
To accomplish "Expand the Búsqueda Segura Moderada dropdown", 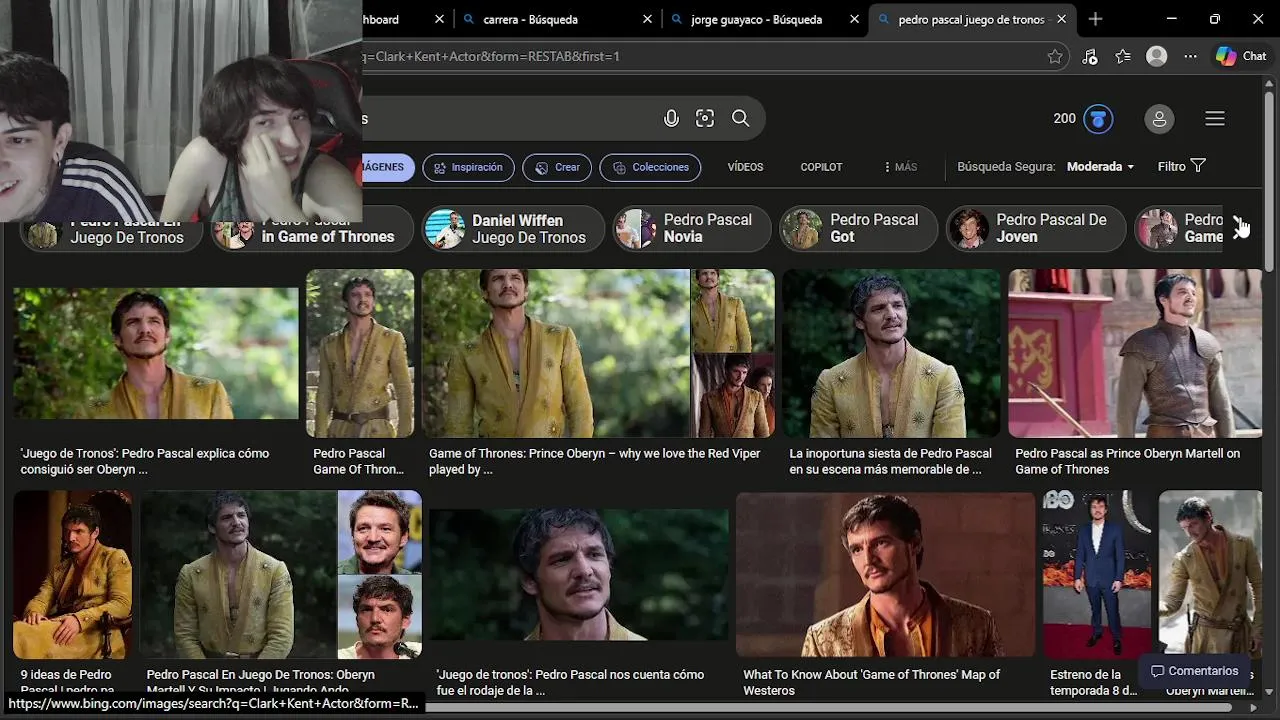I will (1101, 167).
